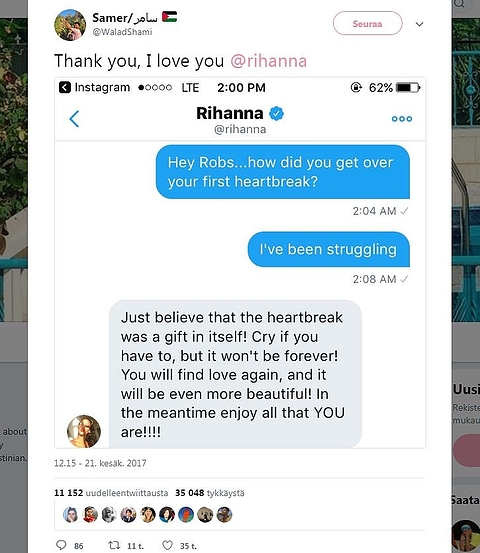Screen dimensions: 480x553
Task: Click the fifth liker avatar
Action: pos(147,515)
